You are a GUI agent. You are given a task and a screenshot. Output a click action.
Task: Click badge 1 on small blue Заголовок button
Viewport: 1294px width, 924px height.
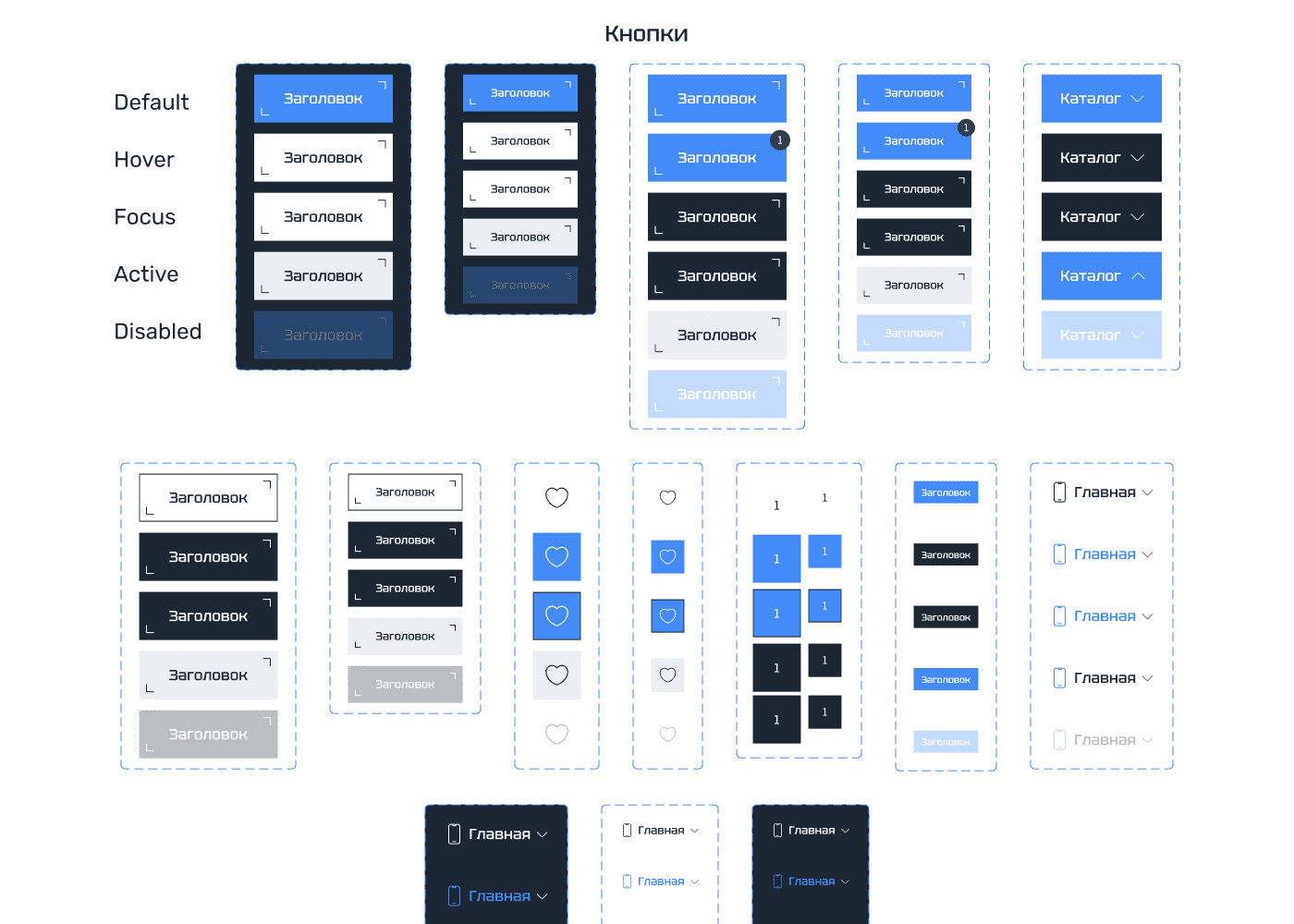coord(966,128)
